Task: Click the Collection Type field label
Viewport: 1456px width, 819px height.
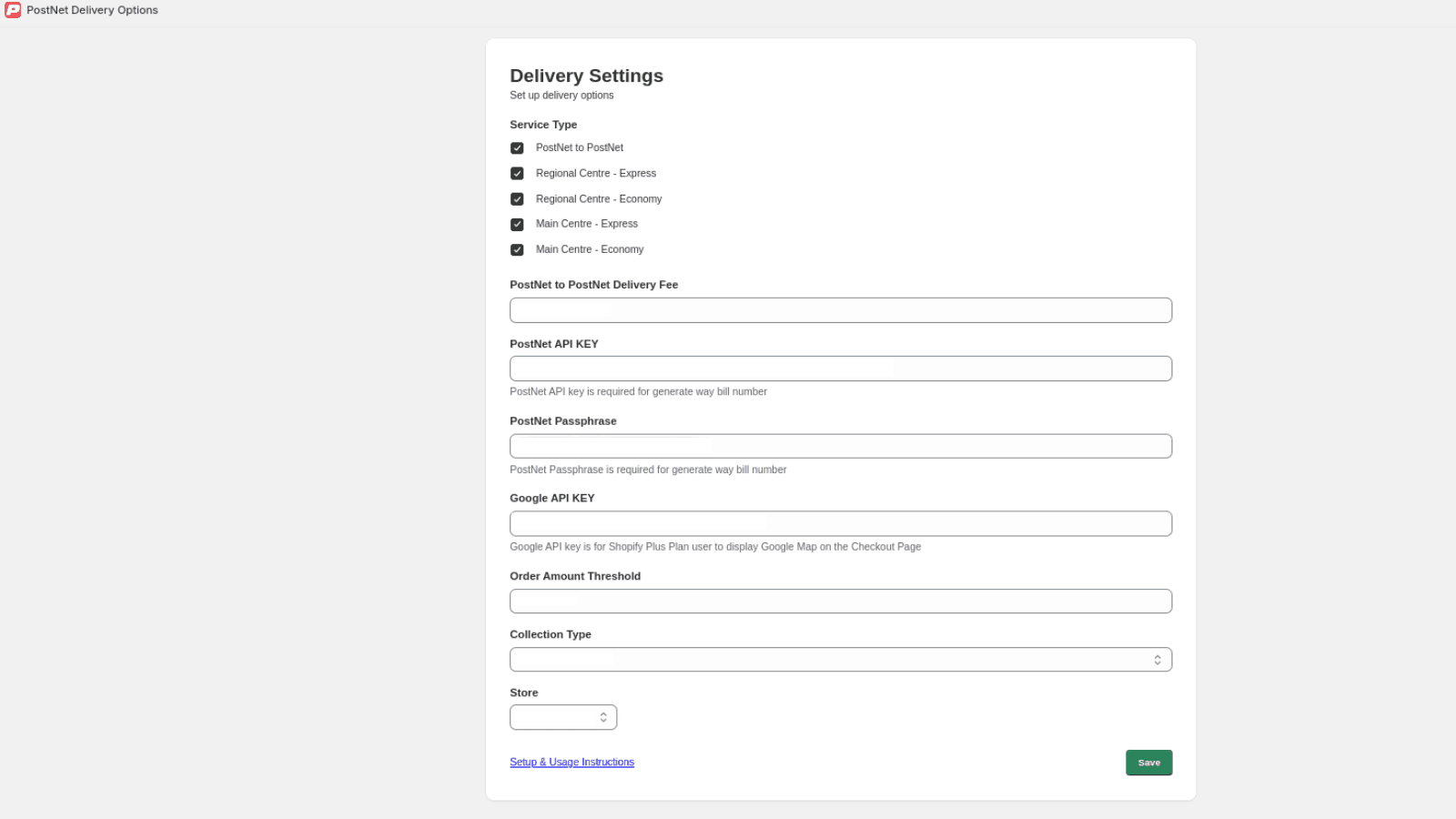Action: tap(551, 634)
